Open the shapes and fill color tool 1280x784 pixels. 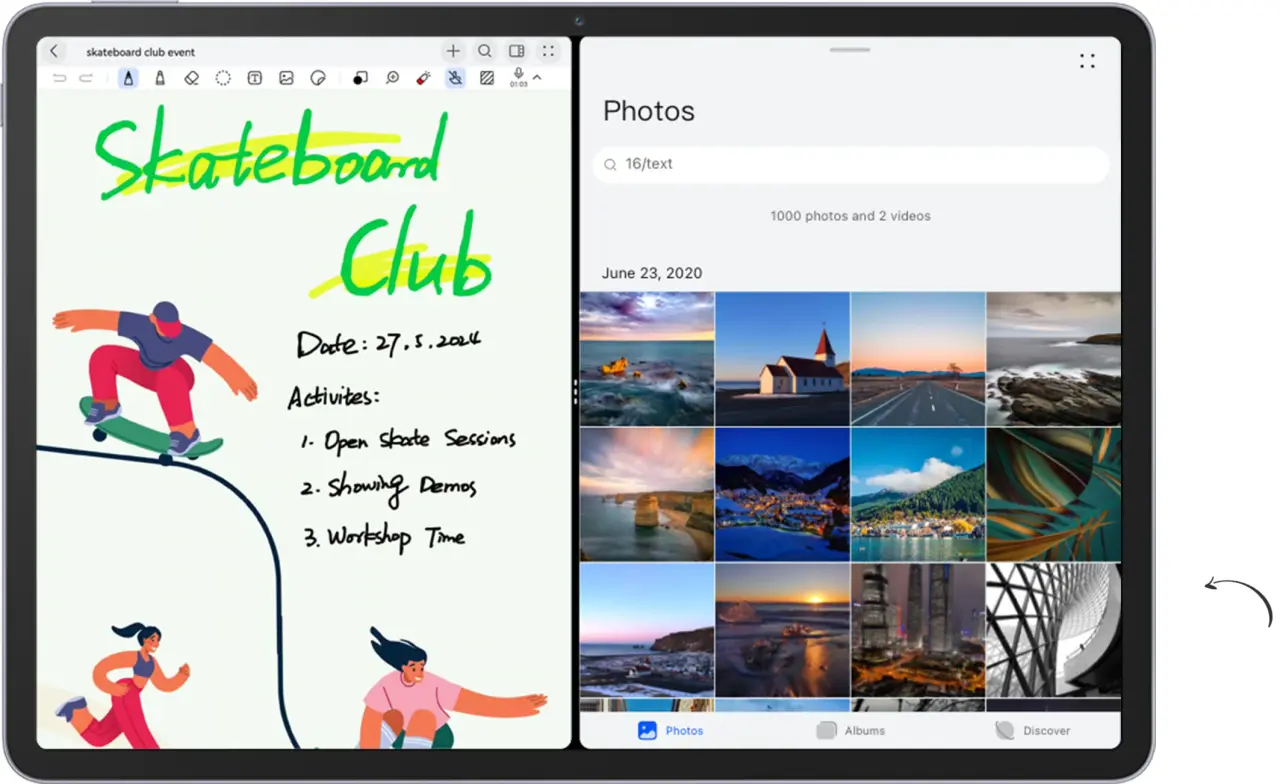click(x=360, y=78)
